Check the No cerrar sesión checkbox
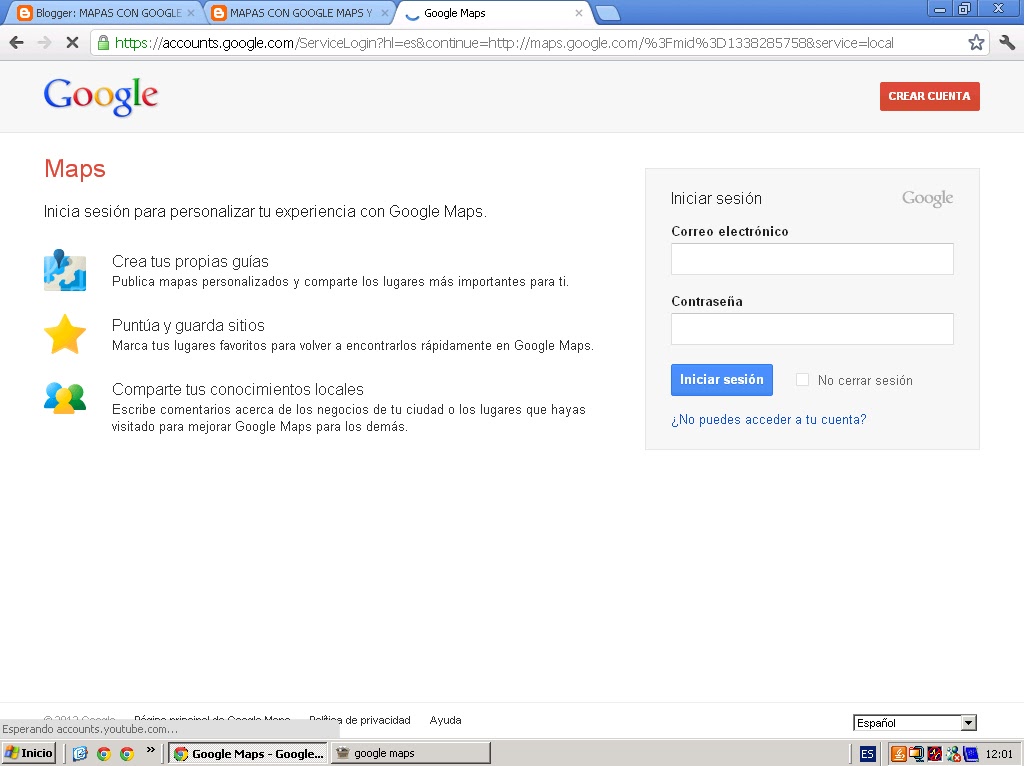 click(x=802, y=379)
